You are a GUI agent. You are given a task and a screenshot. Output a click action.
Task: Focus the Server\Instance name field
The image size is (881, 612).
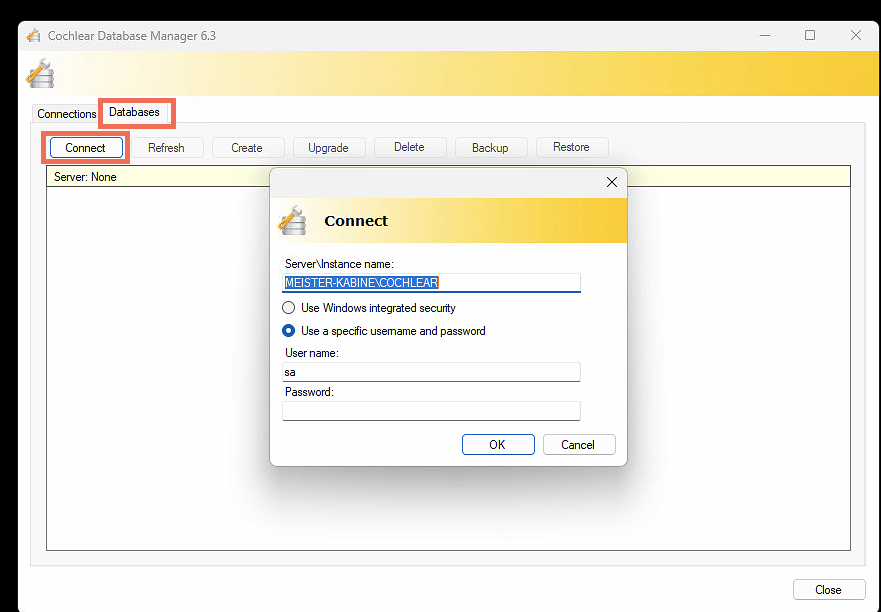click(x=431, y=283)
